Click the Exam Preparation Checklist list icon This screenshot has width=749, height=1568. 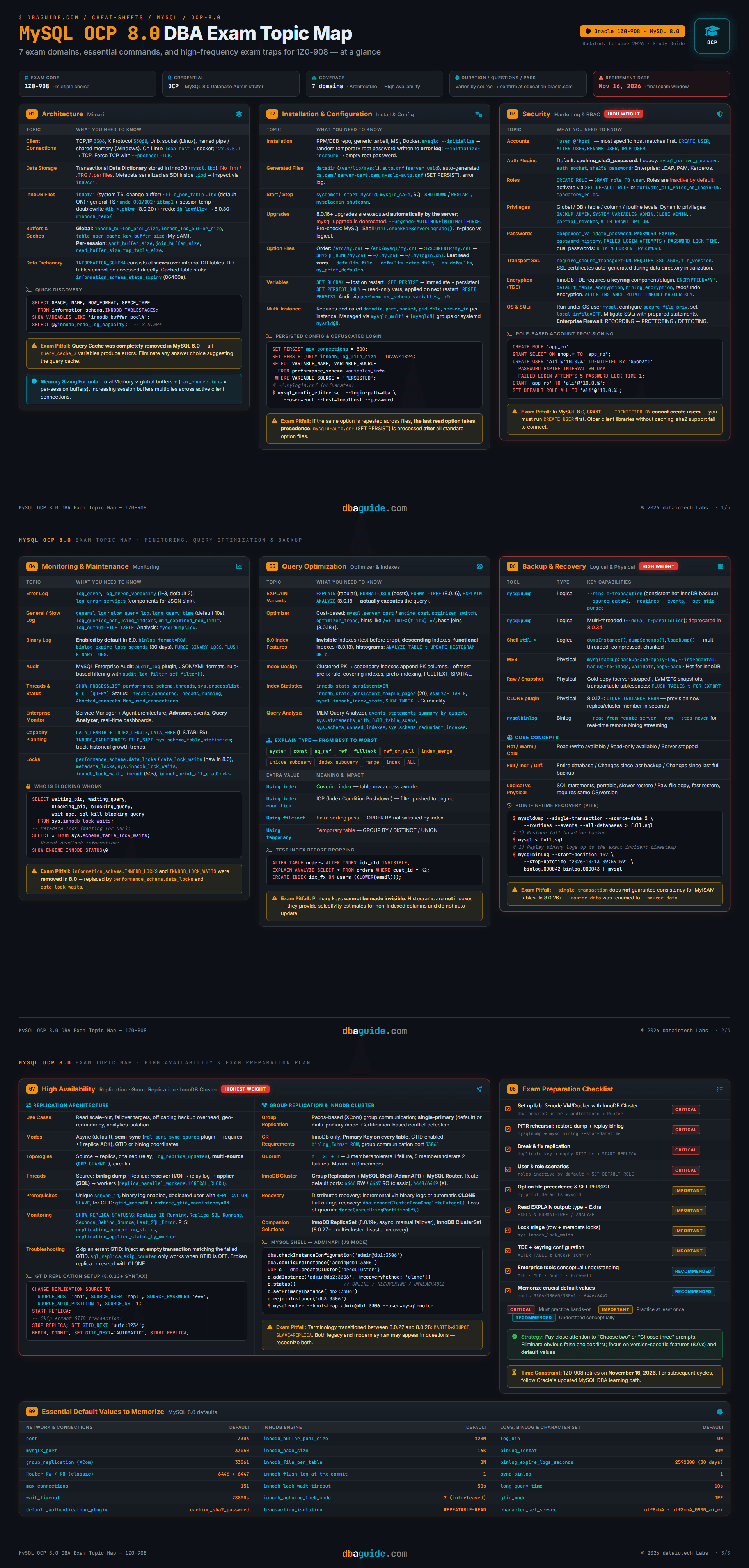tap(720, 1089)
